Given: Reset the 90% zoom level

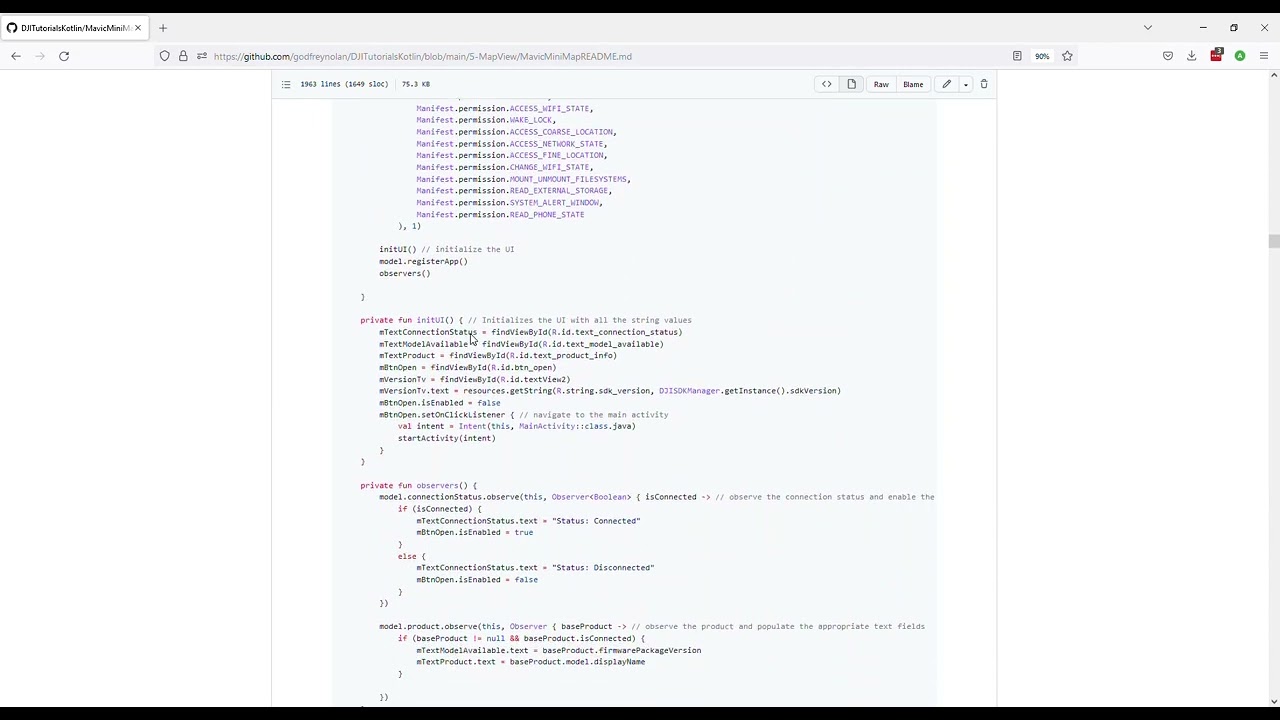Looking at the screenshot, I should click(x=1042, y=56).
